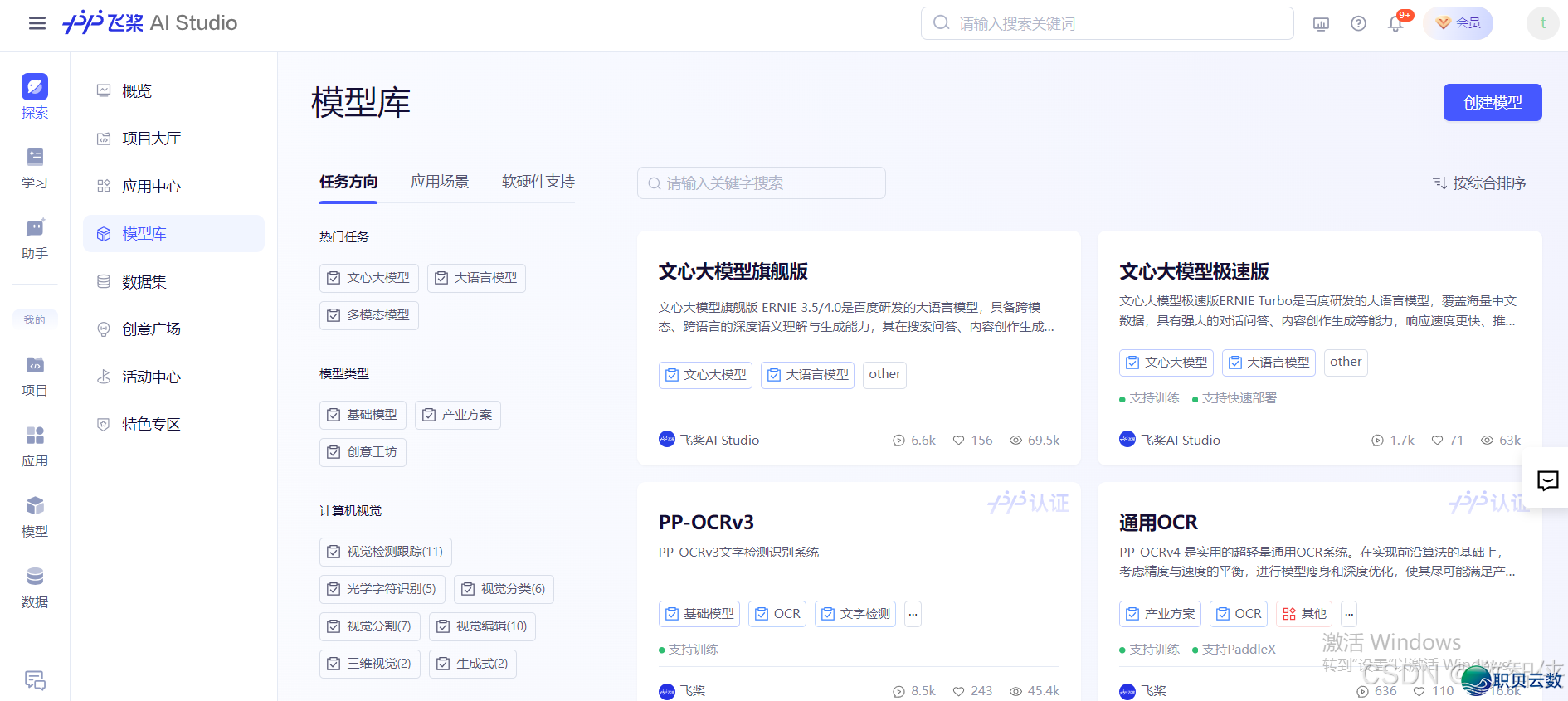Switch to the 任务方向 tab

tap(348, 182)
